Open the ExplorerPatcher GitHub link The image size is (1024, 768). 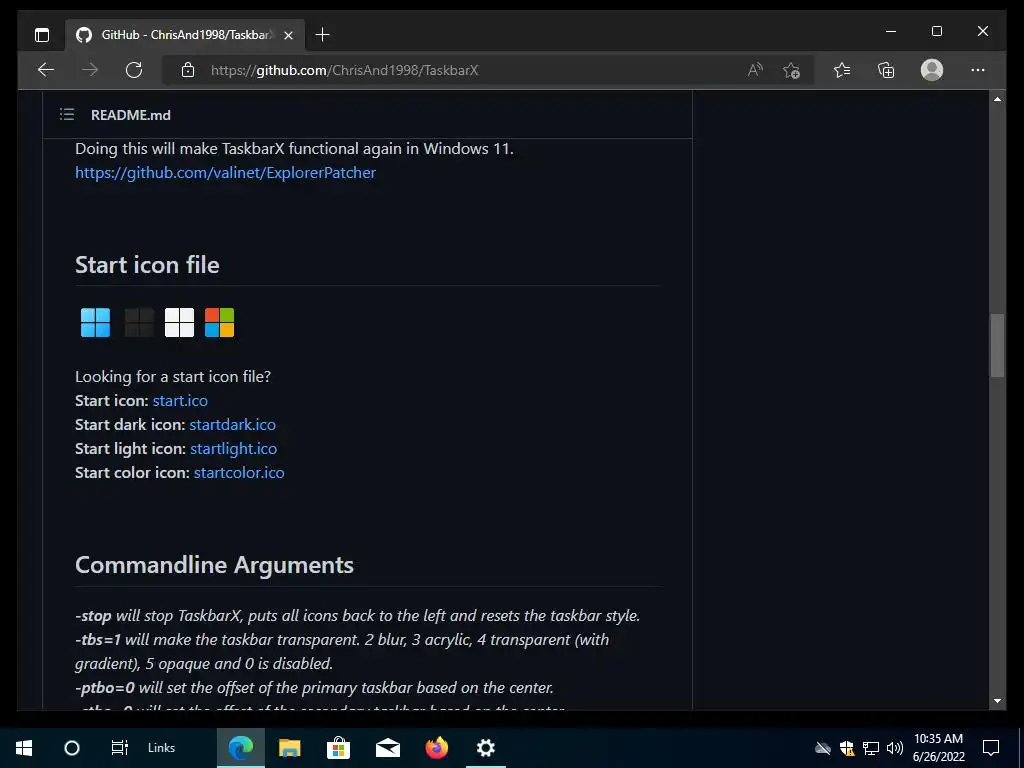click(225, 173)
